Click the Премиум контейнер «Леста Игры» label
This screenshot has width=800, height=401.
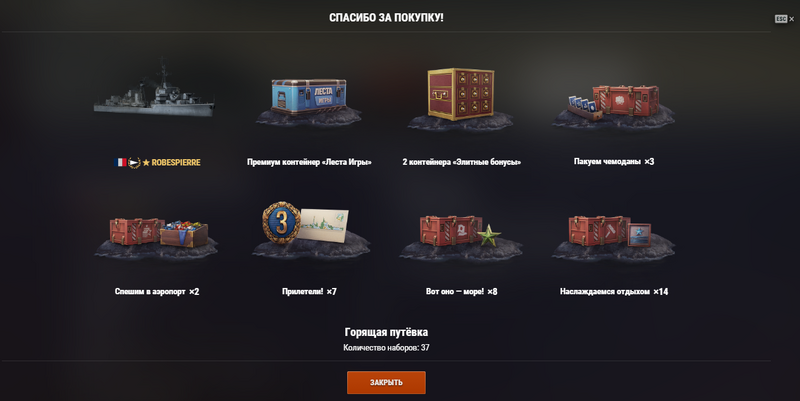[x=309, y=162]
